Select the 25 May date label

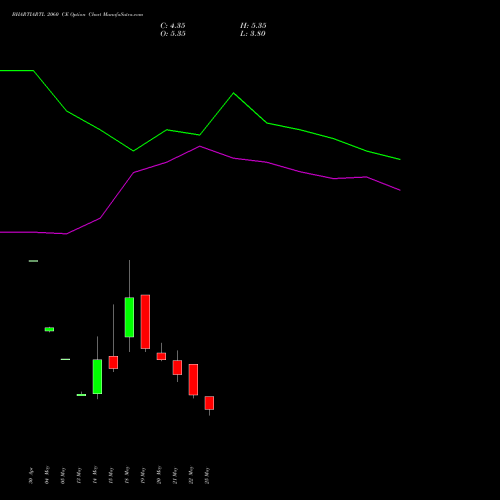pyautogui.click(x=207, y=476)
